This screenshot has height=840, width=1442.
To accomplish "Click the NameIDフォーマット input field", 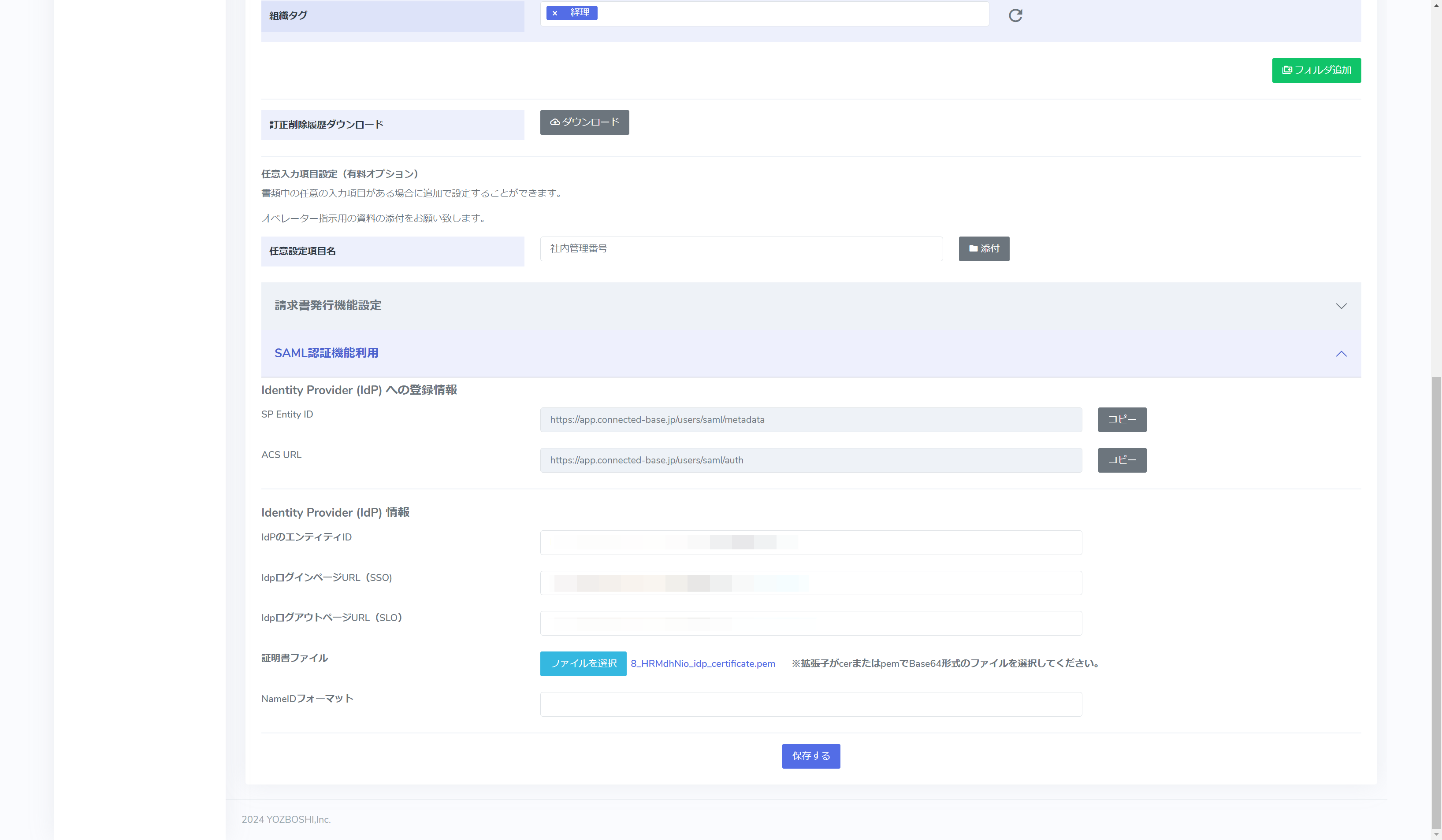I will pos(811,704).
